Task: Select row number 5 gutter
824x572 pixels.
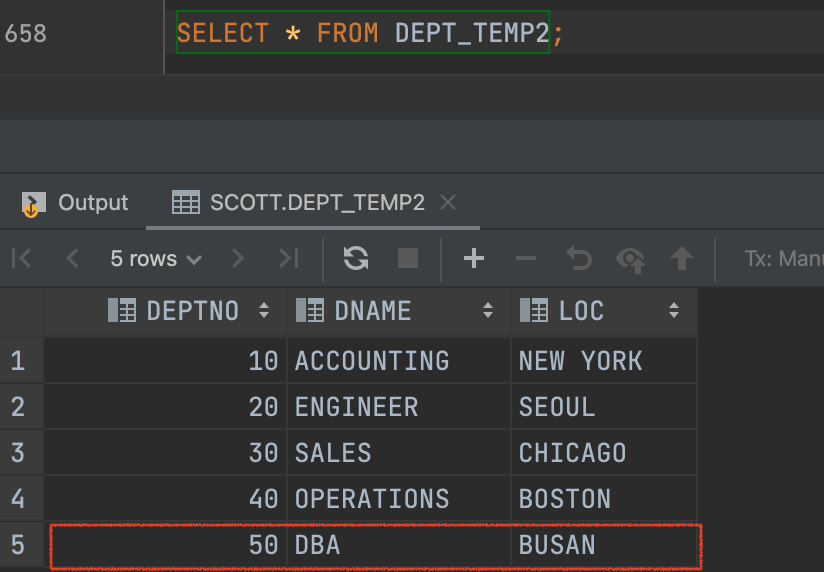Action: [21, 545]
